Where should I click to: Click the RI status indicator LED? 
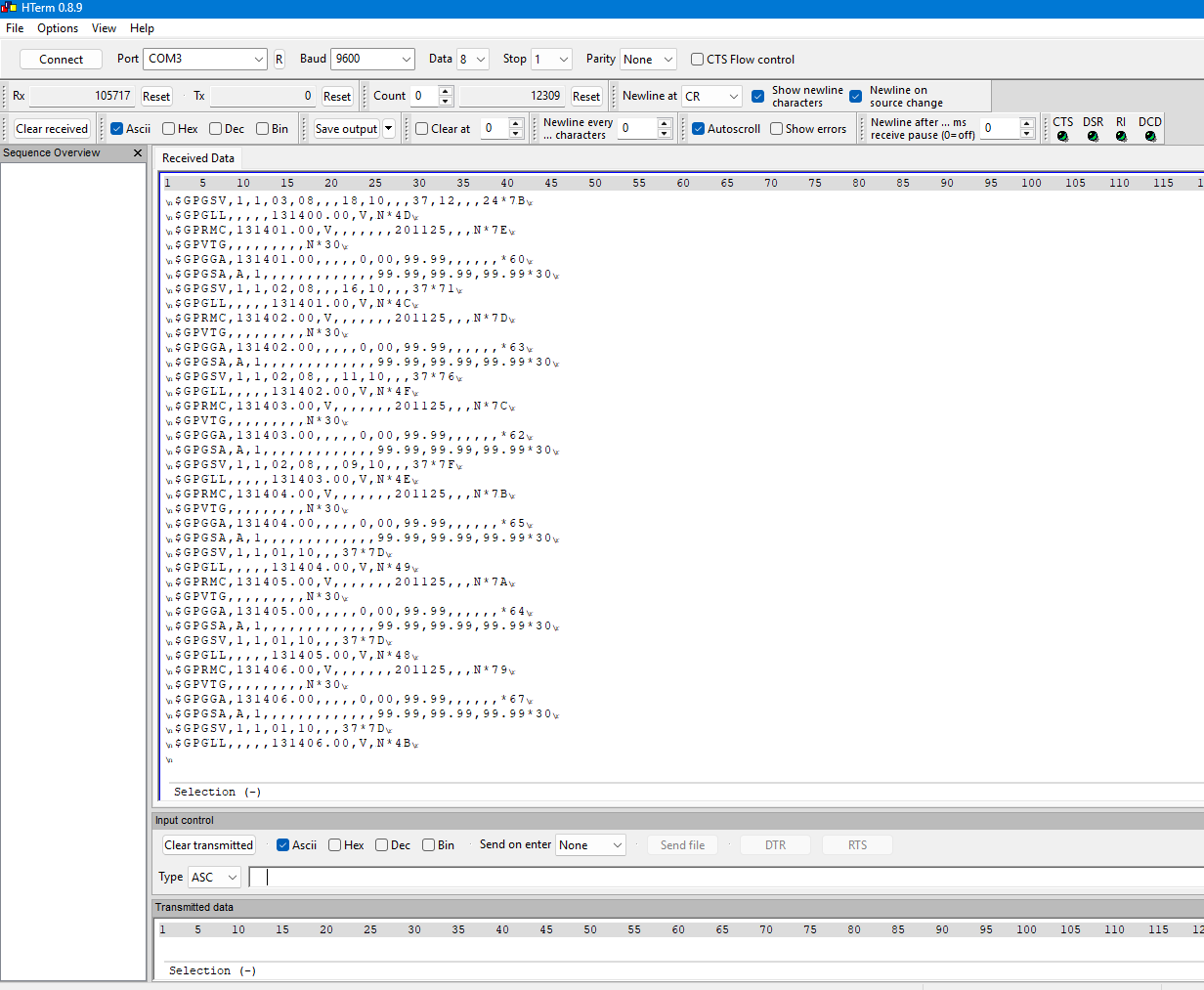[1121, 136]
